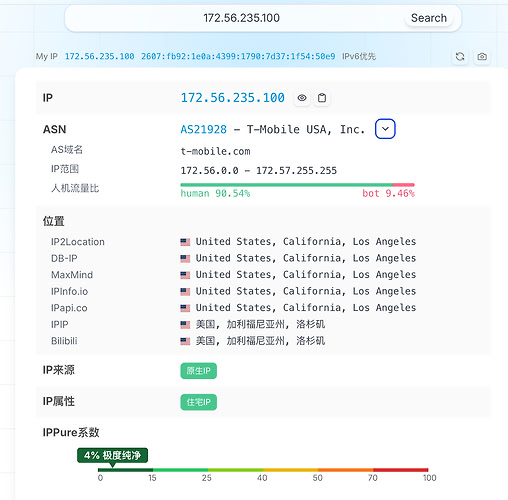Click the 住宅IP attribute badge

point(199,402)
